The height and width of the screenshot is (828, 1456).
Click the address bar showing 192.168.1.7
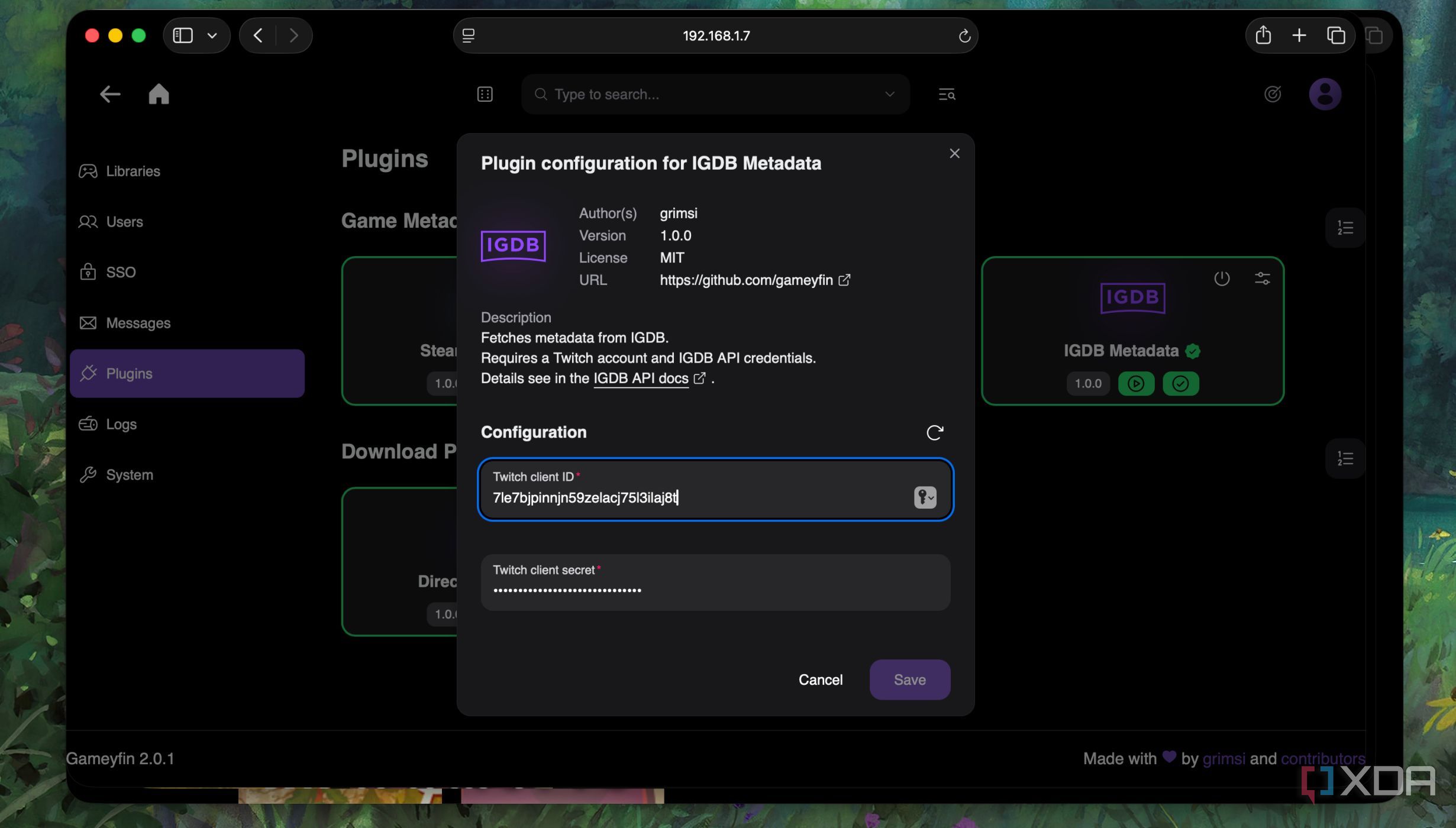coord(715,35)
